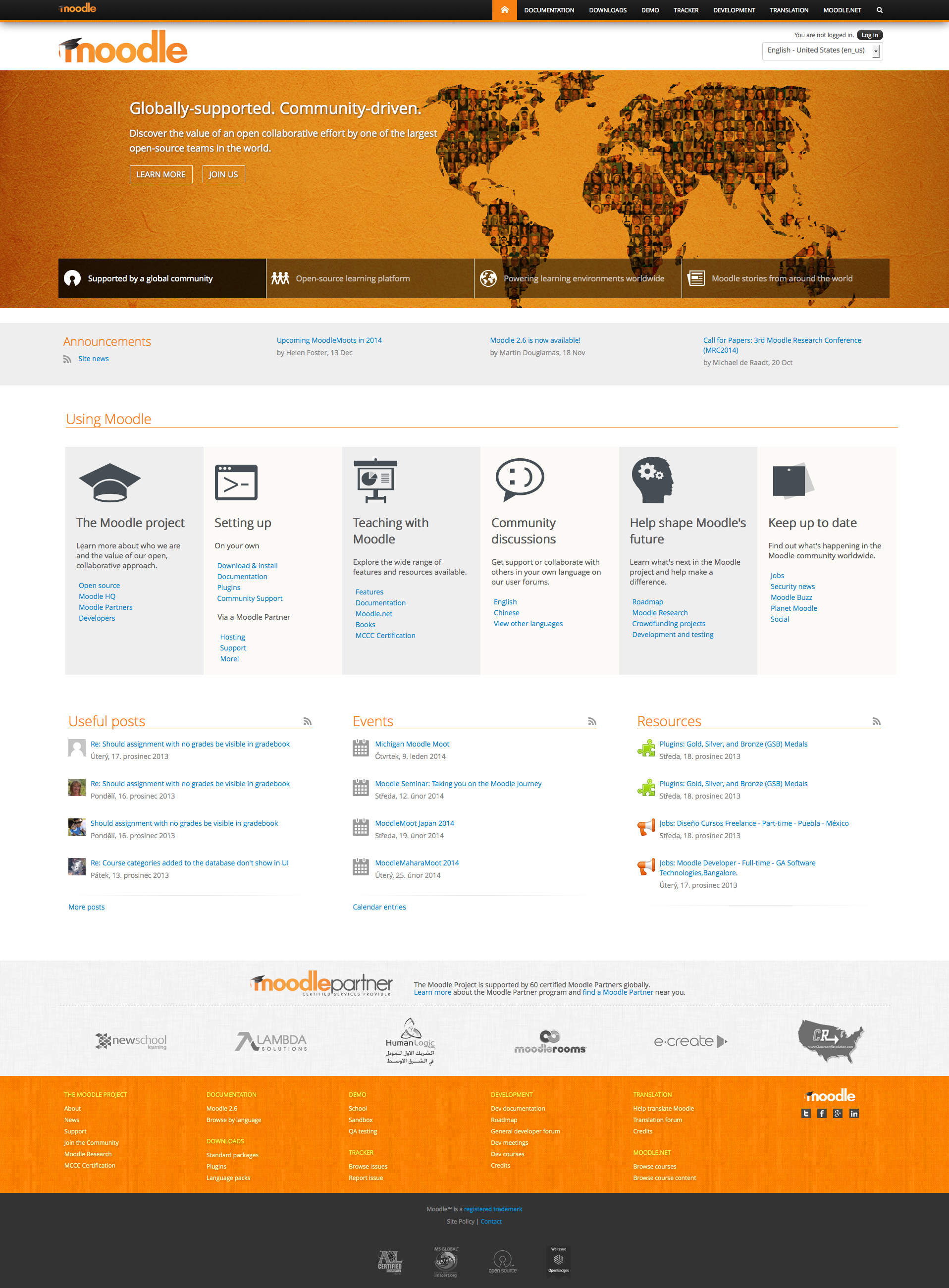
Task: Click the Site news RSS icon
Action: tap(67, 359)
